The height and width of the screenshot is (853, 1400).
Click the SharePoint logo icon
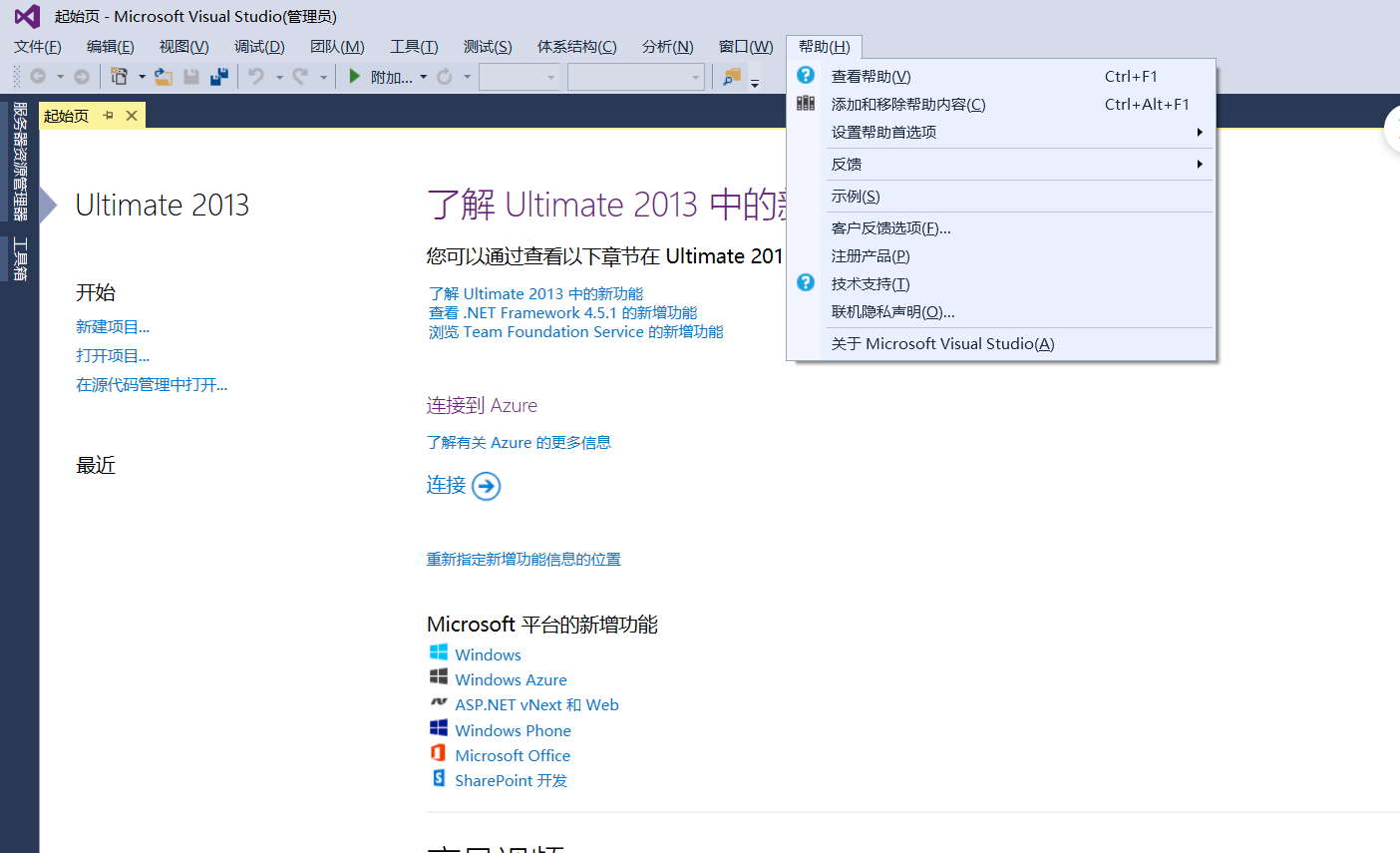click(x=439, y=778)
